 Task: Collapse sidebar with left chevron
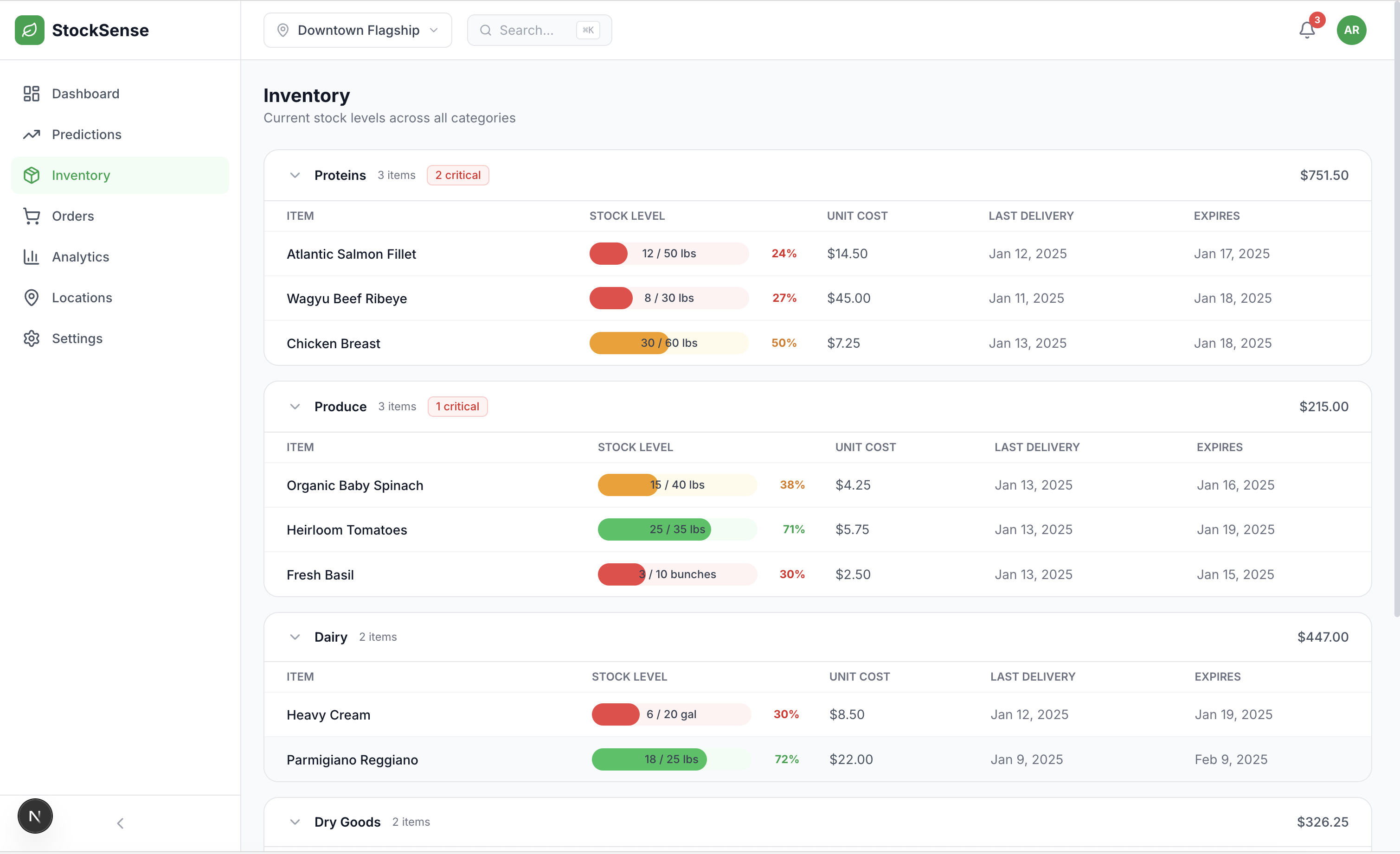click(x=120, y=823)
